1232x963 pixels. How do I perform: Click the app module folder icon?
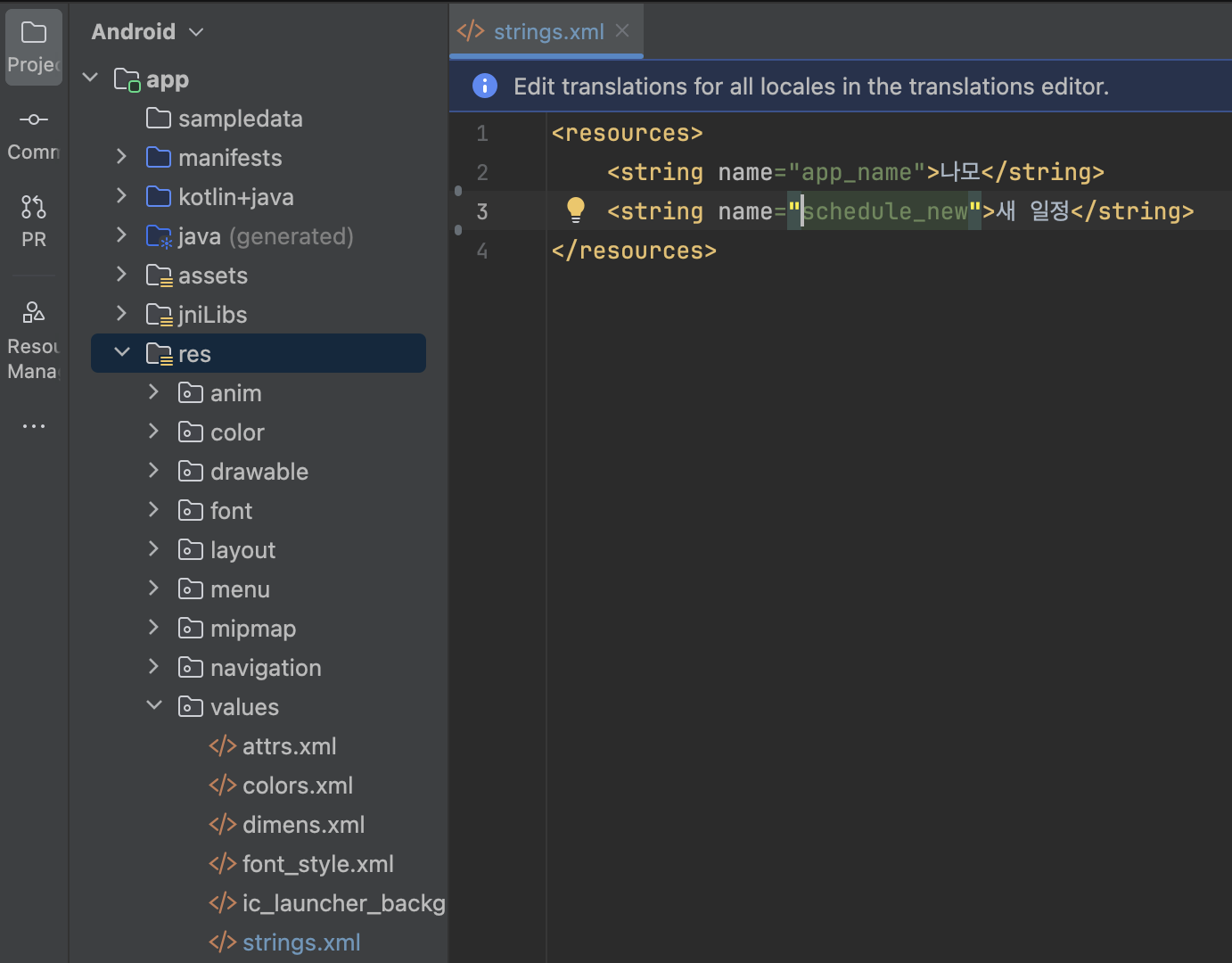pyautogui.click(x=127, y=80)
